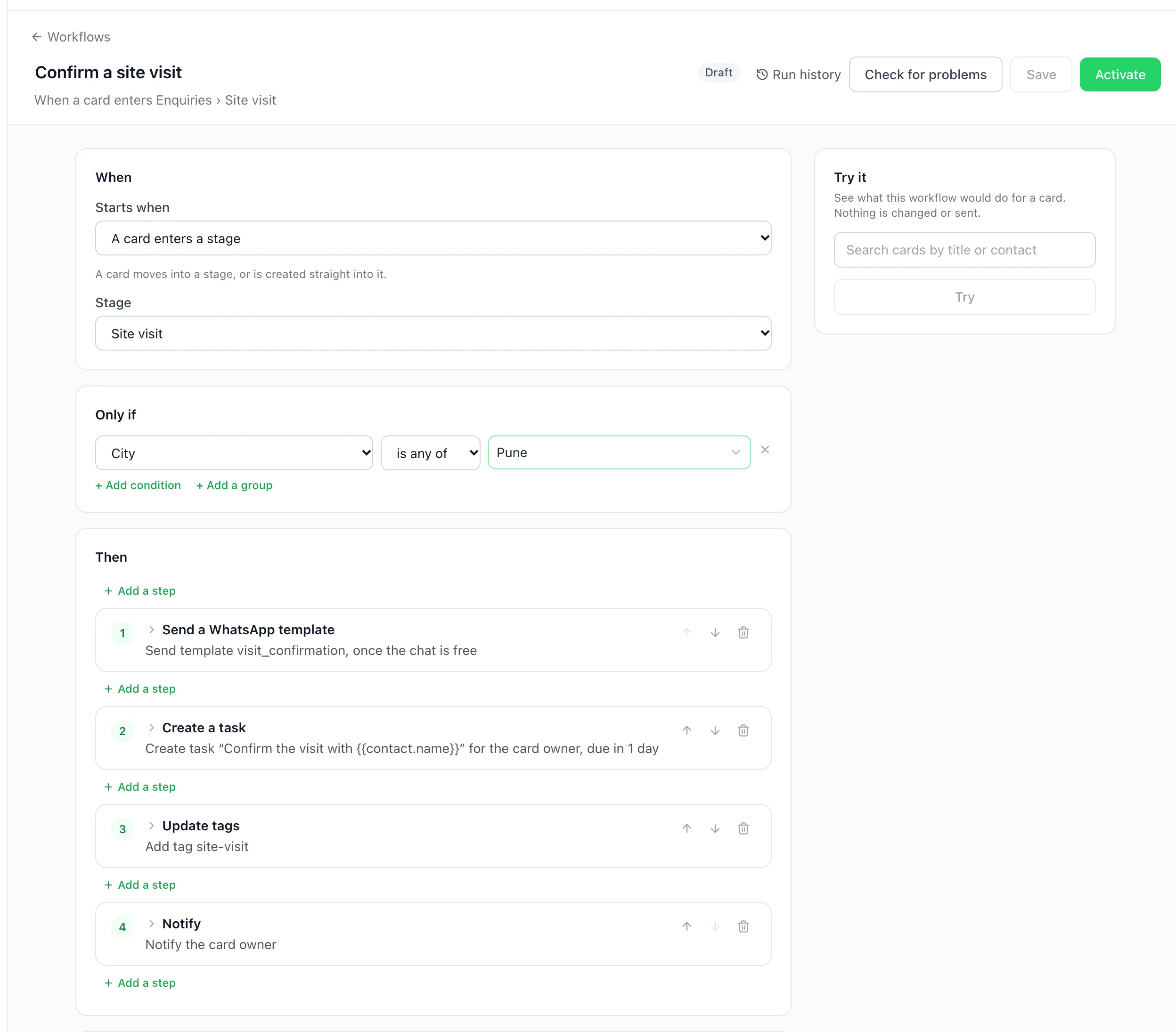Click the Confirm a site visit title
Image resolution: width=1176 pixels, height=1032 pixels.
(x=108, y=73)
